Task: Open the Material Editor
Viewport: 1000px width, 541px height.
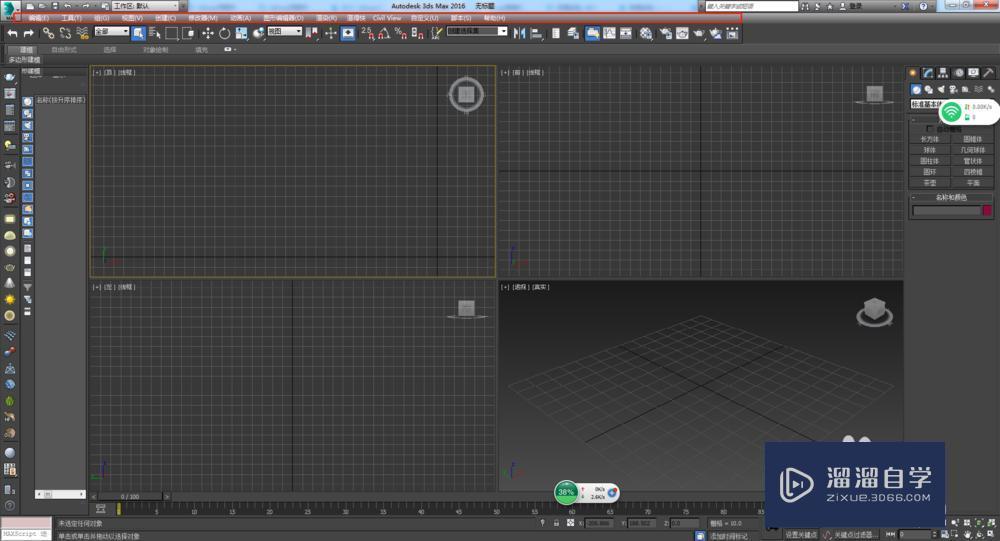Action: click(646, 33)
